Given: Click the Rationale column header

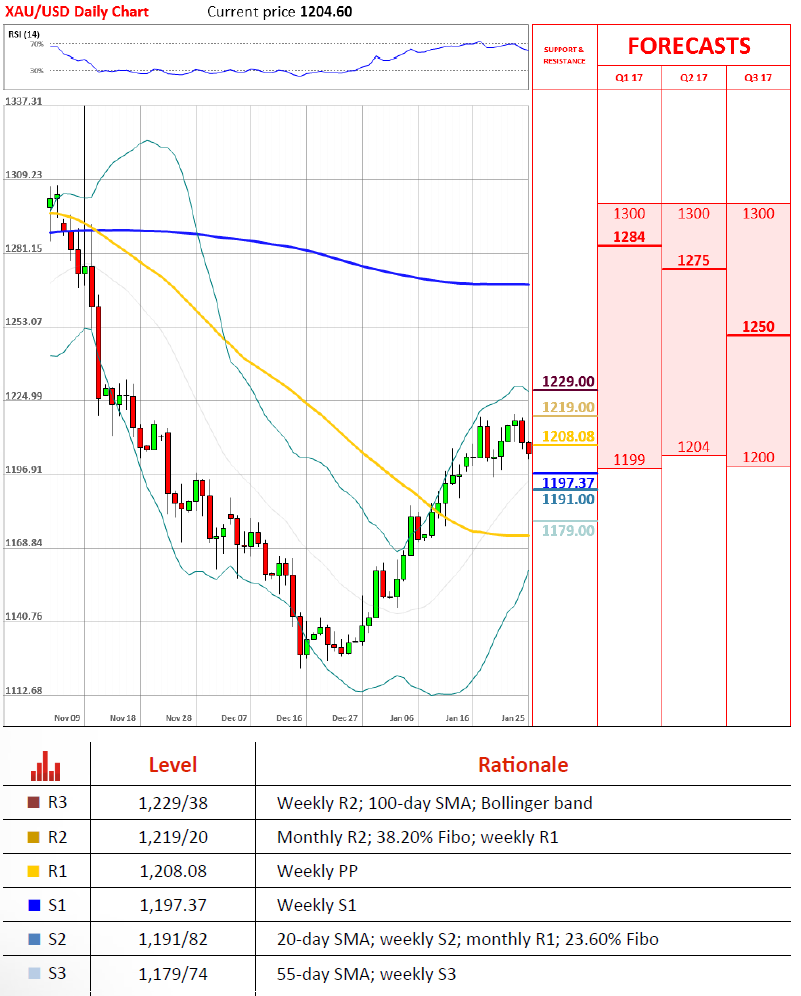Looking at the screenshot, I should tap(523, 765).
